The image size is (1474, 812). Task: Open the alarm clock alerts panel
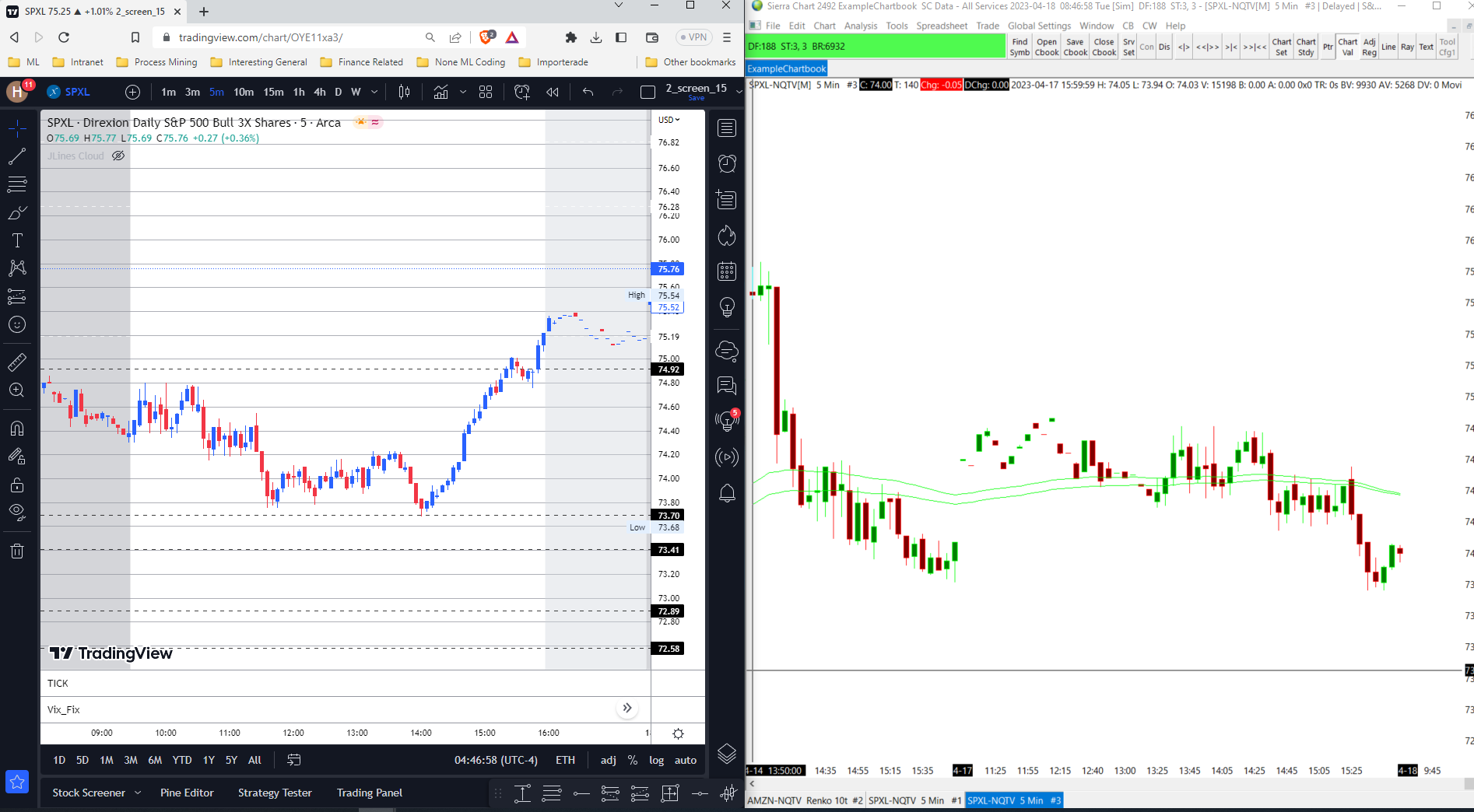(727, 163)
